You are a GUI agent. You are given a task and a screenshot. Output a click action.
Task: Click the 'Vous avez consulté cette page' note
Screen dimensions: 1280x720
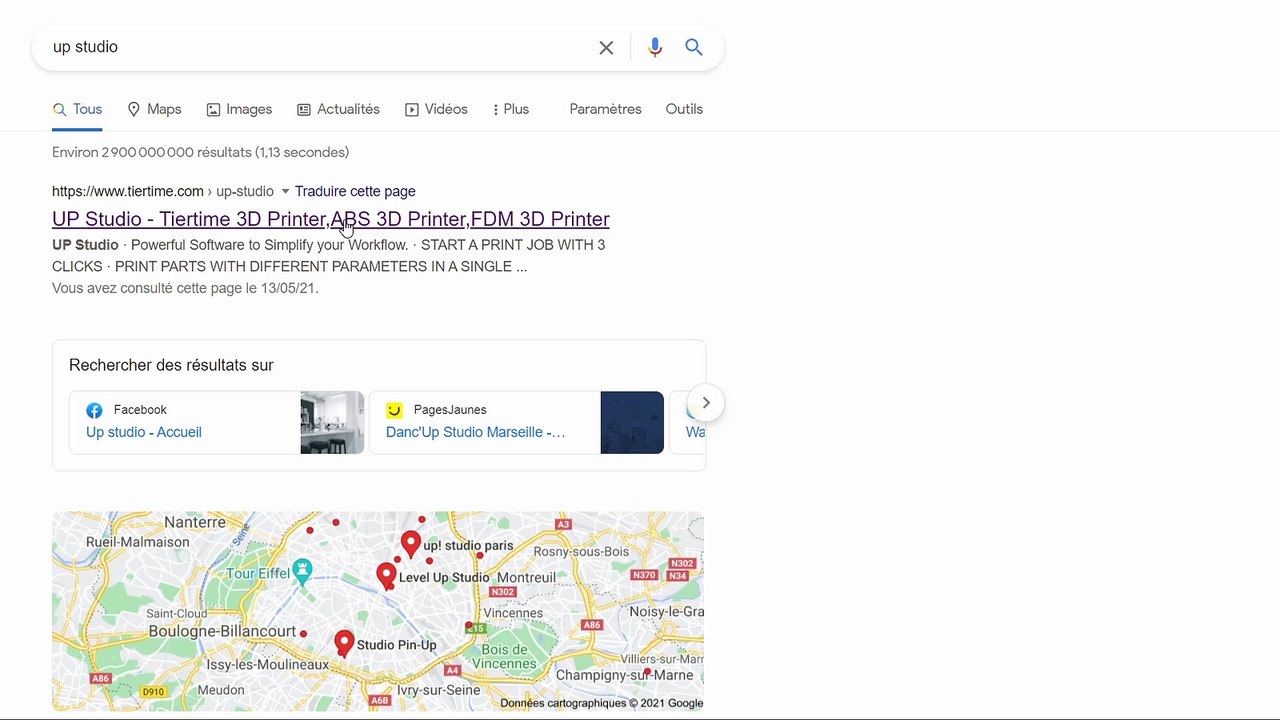tap(185, 288)
